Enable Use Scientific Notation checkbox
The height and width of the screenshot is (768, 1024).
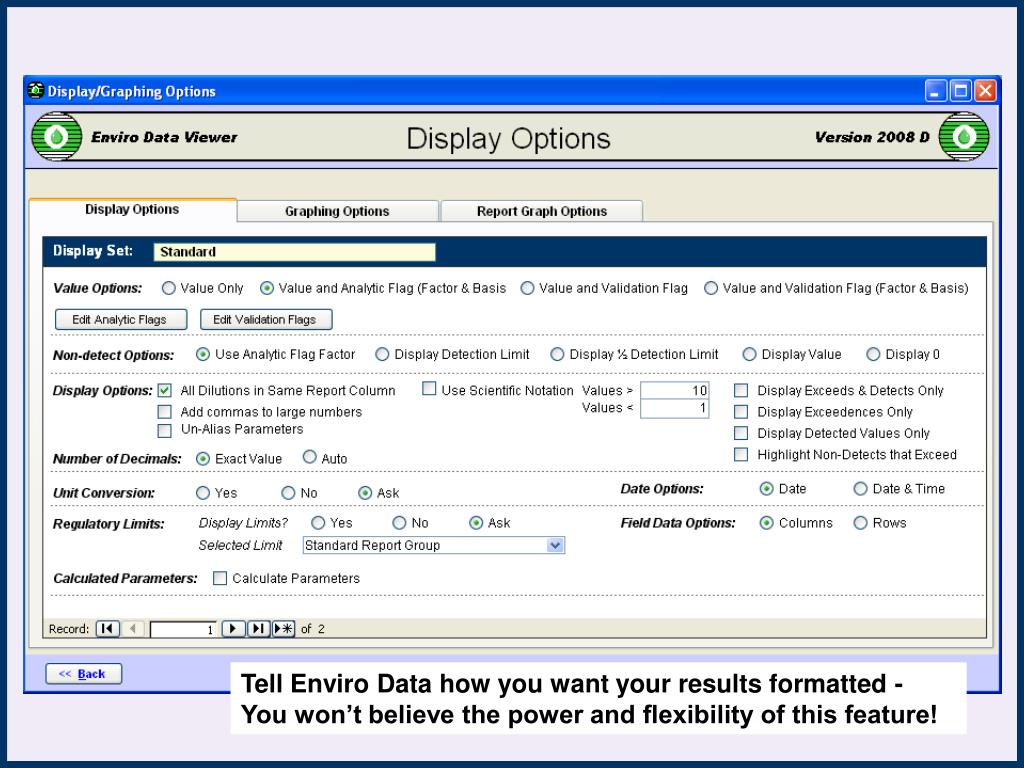tap(429, 389)
